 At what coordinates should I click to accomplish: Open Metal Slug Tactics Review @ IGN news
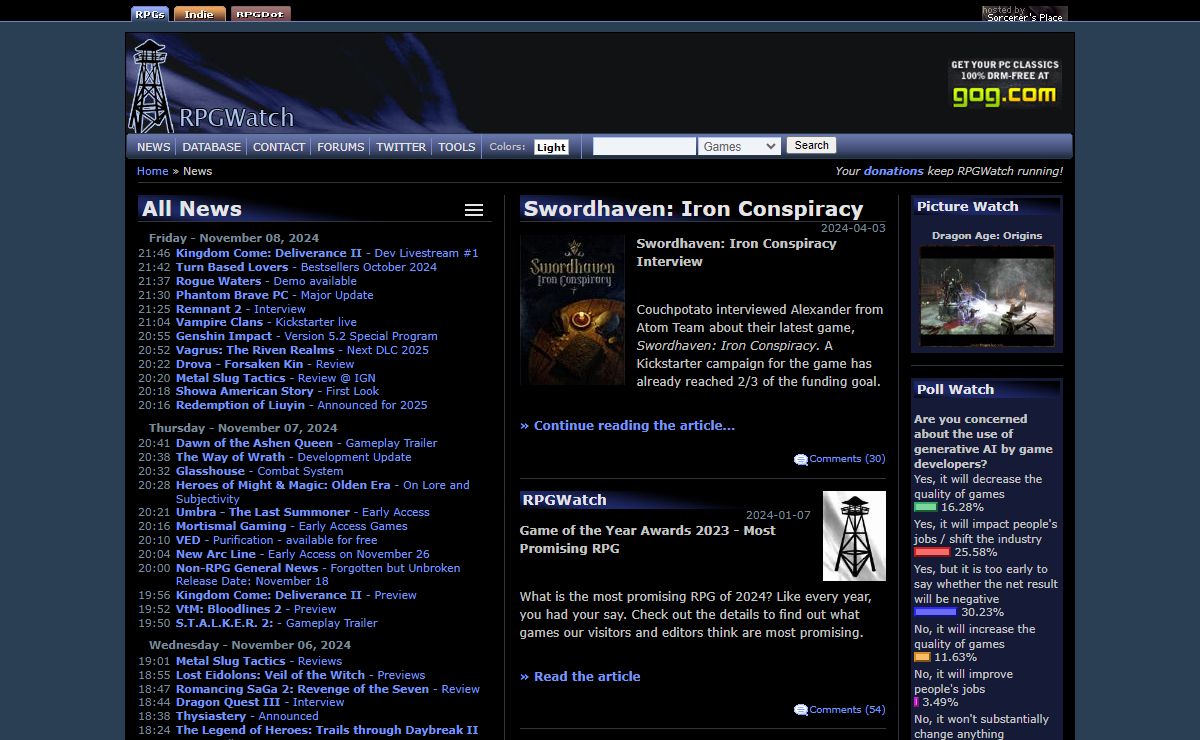point(276,378)
